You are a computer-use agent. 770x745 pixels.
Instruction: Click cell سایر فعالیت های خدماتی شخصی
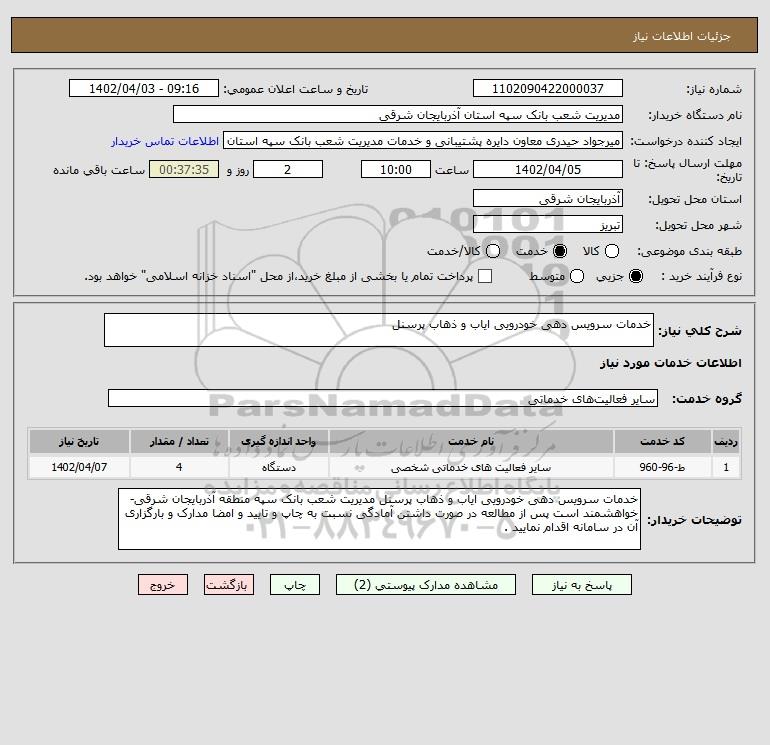pyautogui.click(x=471, y=467)
